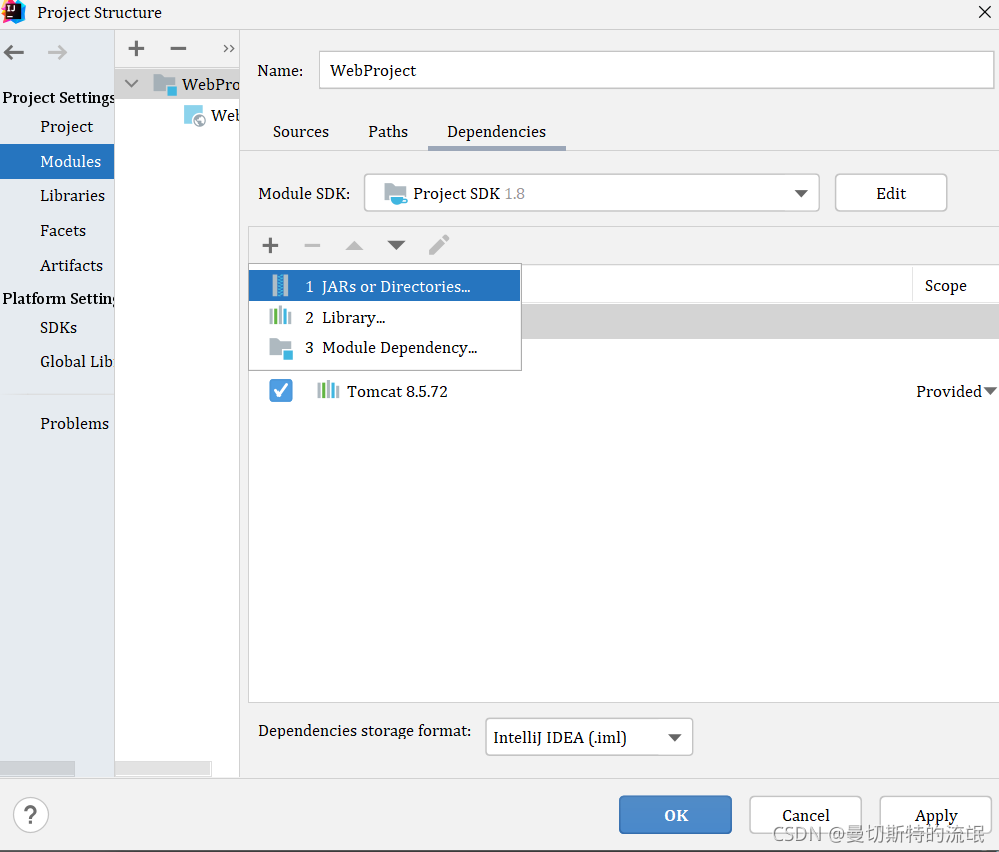Open Global Libraries in Platform Settings
This screenshot has height=852, width=999.
pos(57,361)
